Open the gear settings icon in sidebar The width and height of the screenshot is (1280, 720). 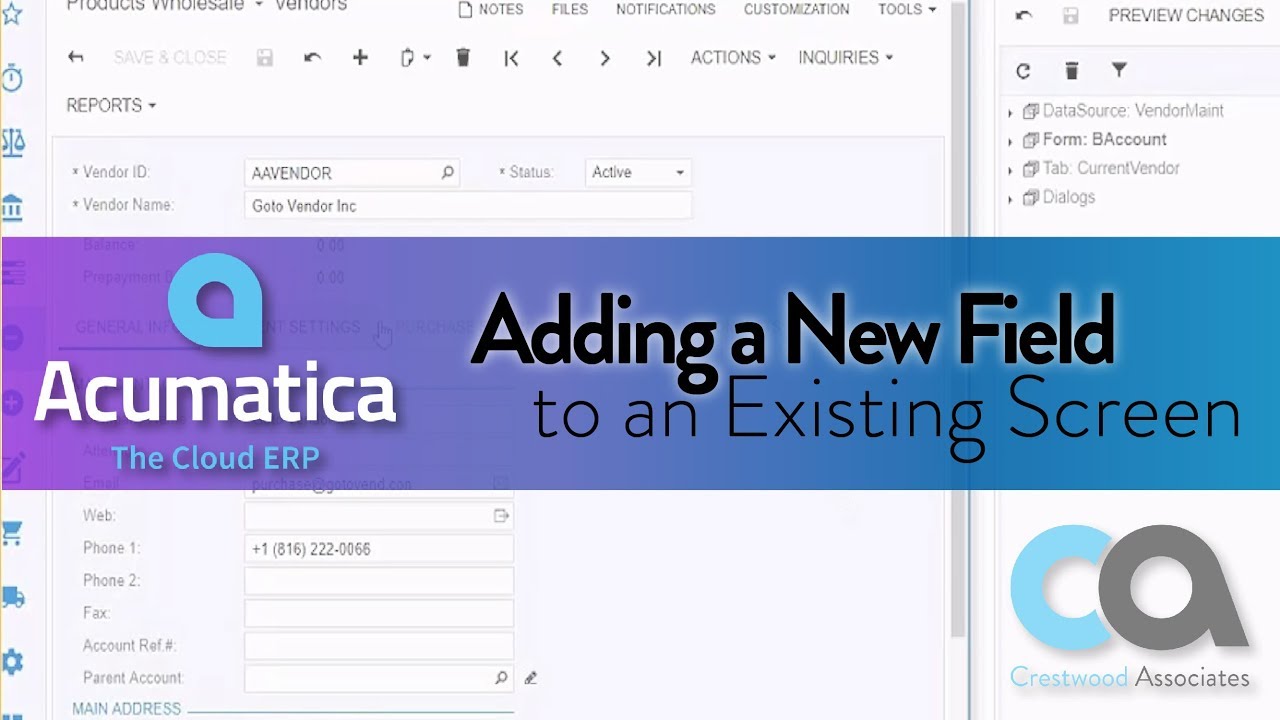tap(12, 661)
